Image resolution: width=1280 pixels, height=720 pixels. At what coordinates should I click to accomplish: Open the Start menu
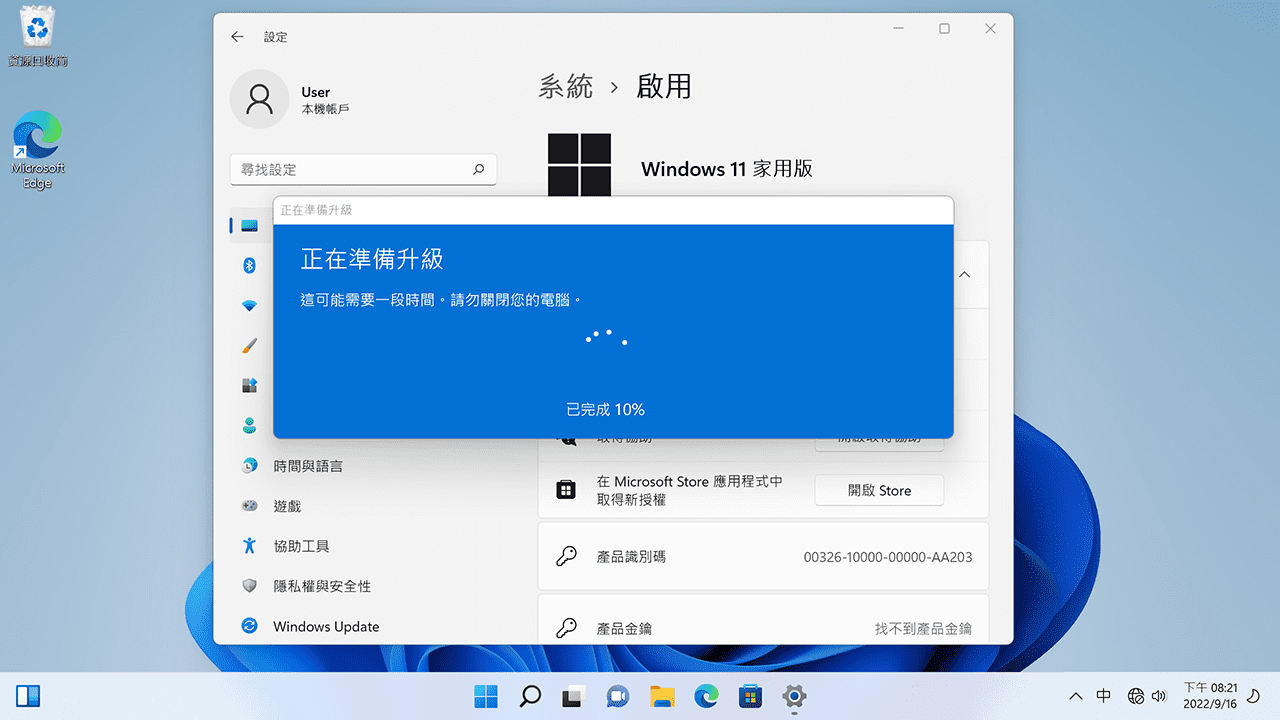click(x=486, y=696)
